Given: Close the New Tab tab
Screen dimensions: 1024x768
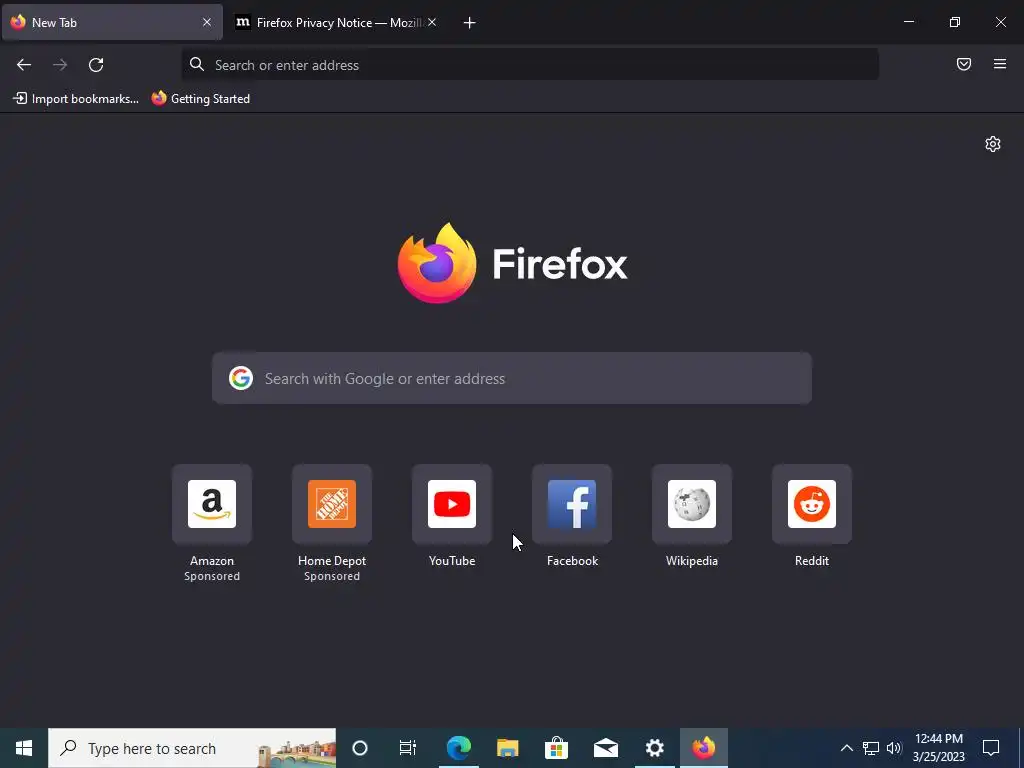Looking at the screenshot, I should pyautogui.click(x=206, y=22).
